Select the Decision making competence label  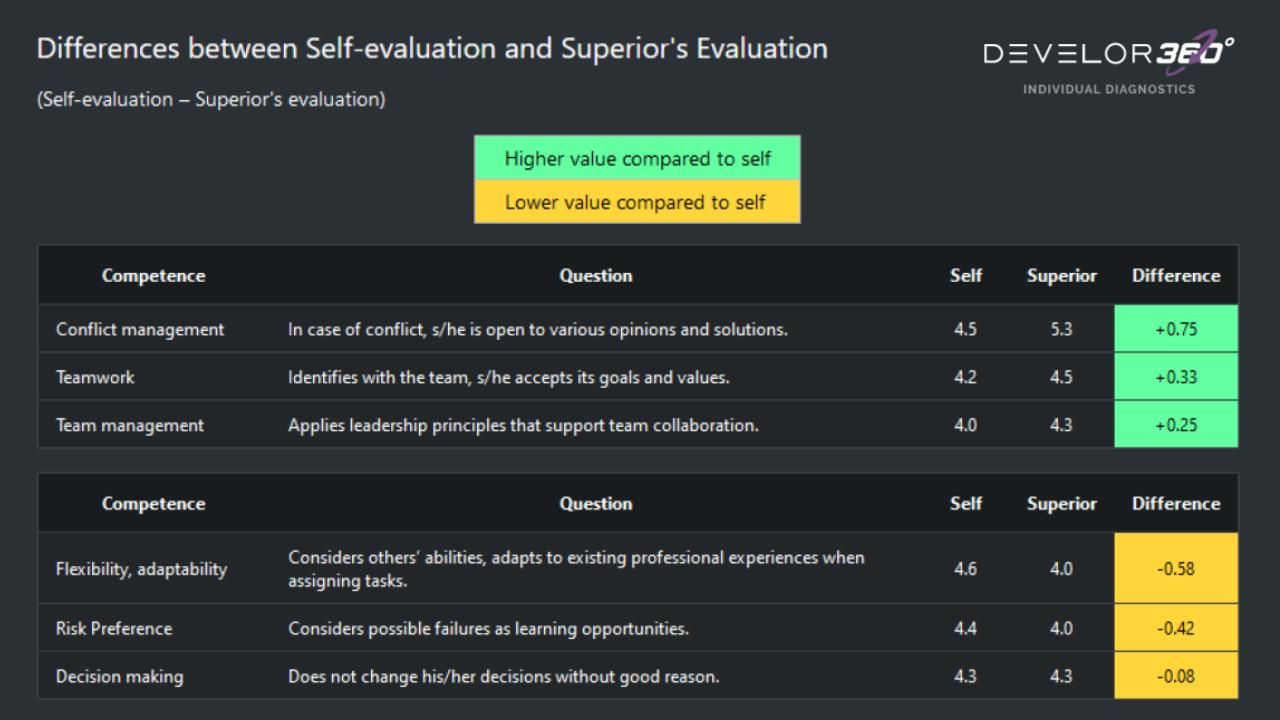click(119, 676)
